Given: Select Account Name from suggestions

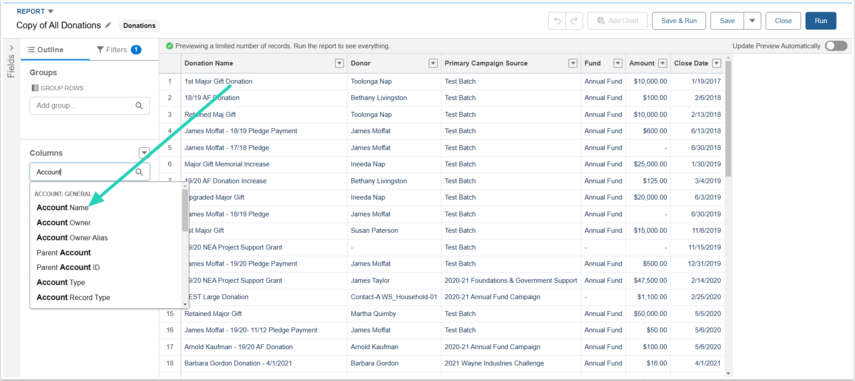Looking at the screenshot, I should coord(62,208).
